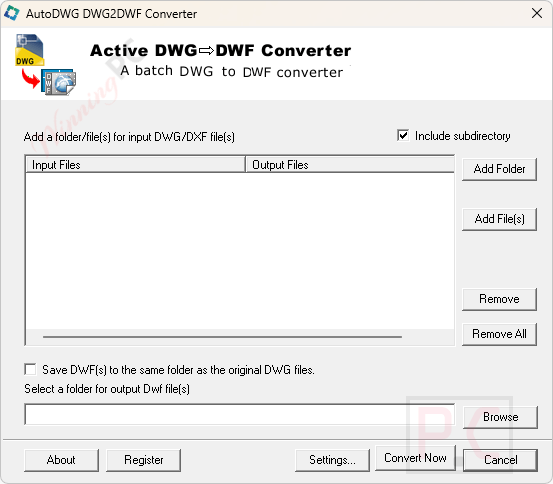
Task: Clear the list with Remove All
Action: coord(499,334)
